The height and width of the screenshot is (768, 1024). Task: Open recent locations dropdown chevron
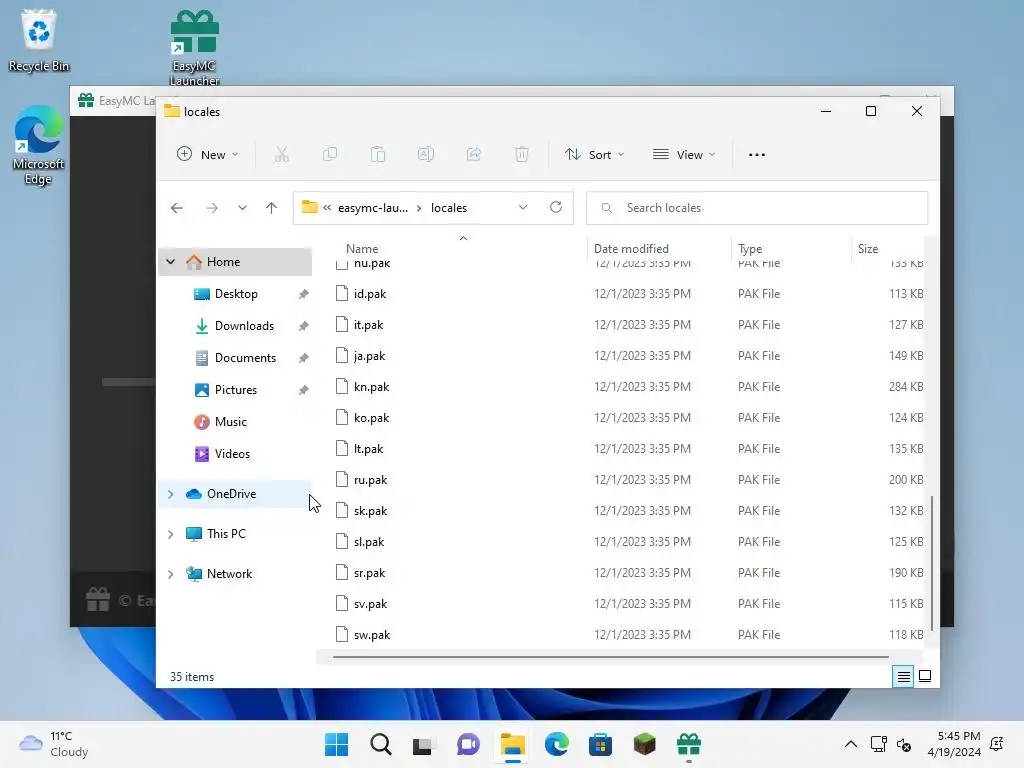(x=242, y=208)
